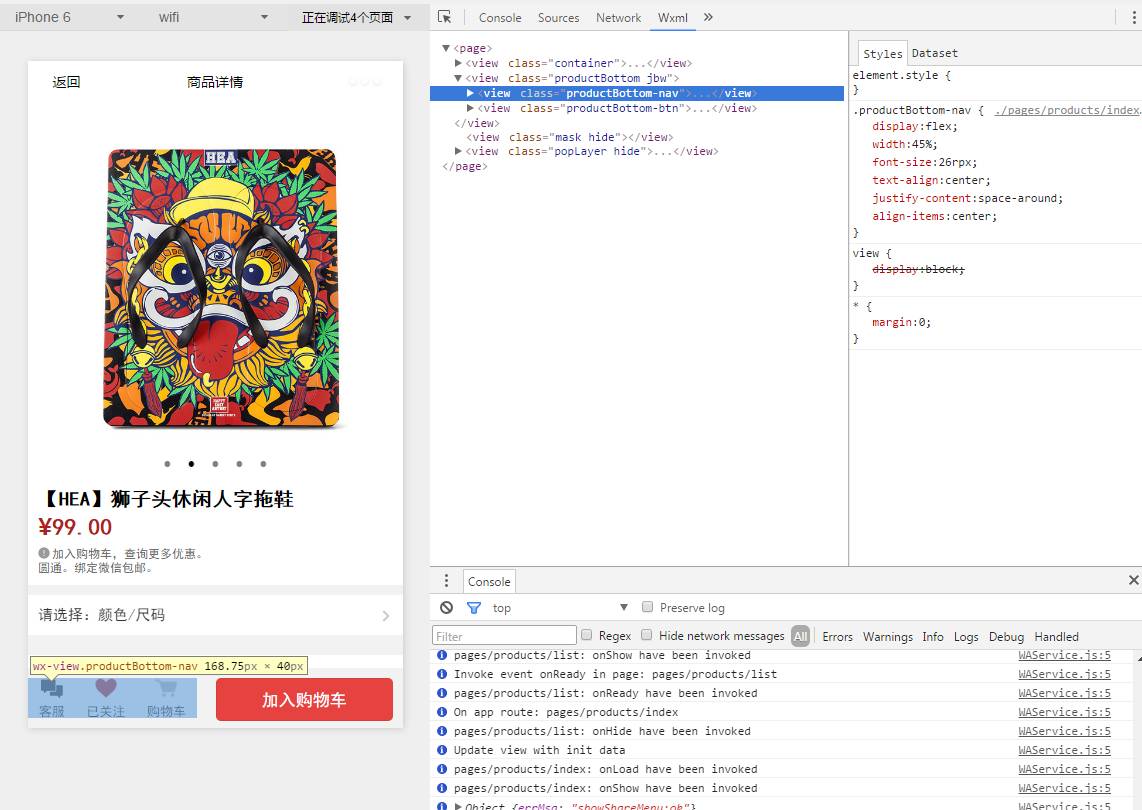Click info icon of Update view with init data
The image size is (1142, 810).
coord(441,750)
